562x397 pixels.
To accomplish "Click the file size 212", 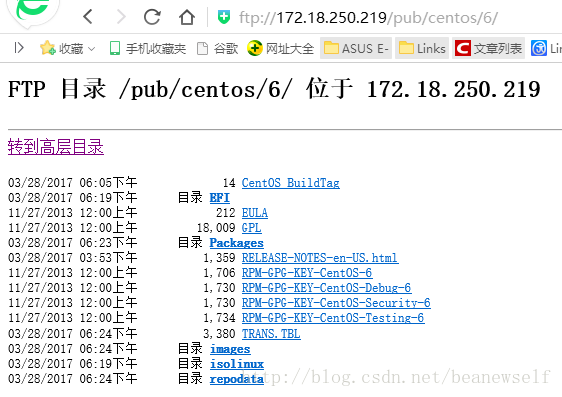I will (225, 213).
